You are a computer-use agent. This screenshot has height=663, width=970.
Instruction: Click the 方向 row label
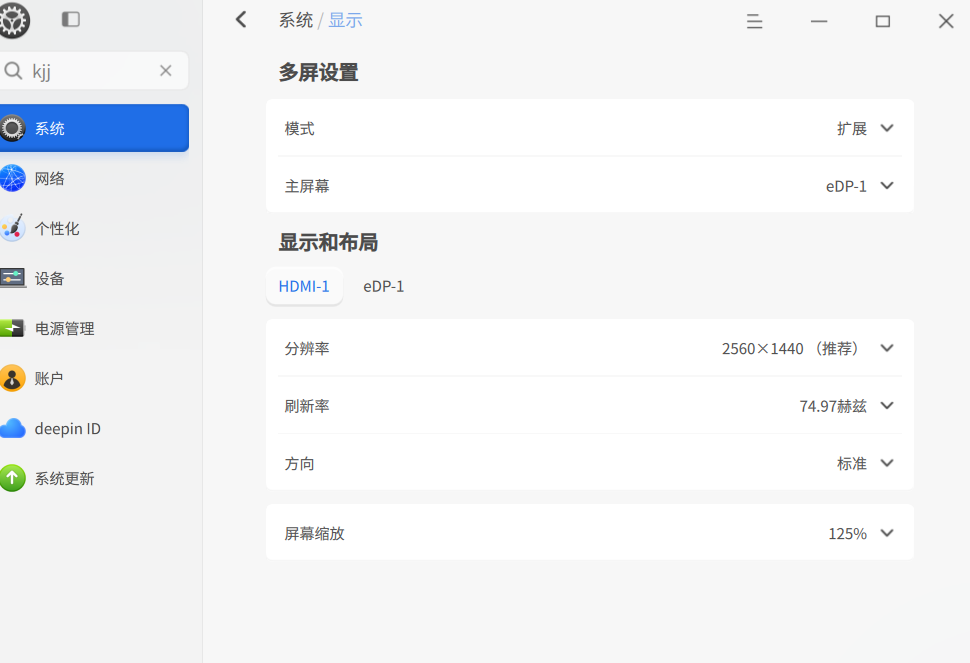299,464
